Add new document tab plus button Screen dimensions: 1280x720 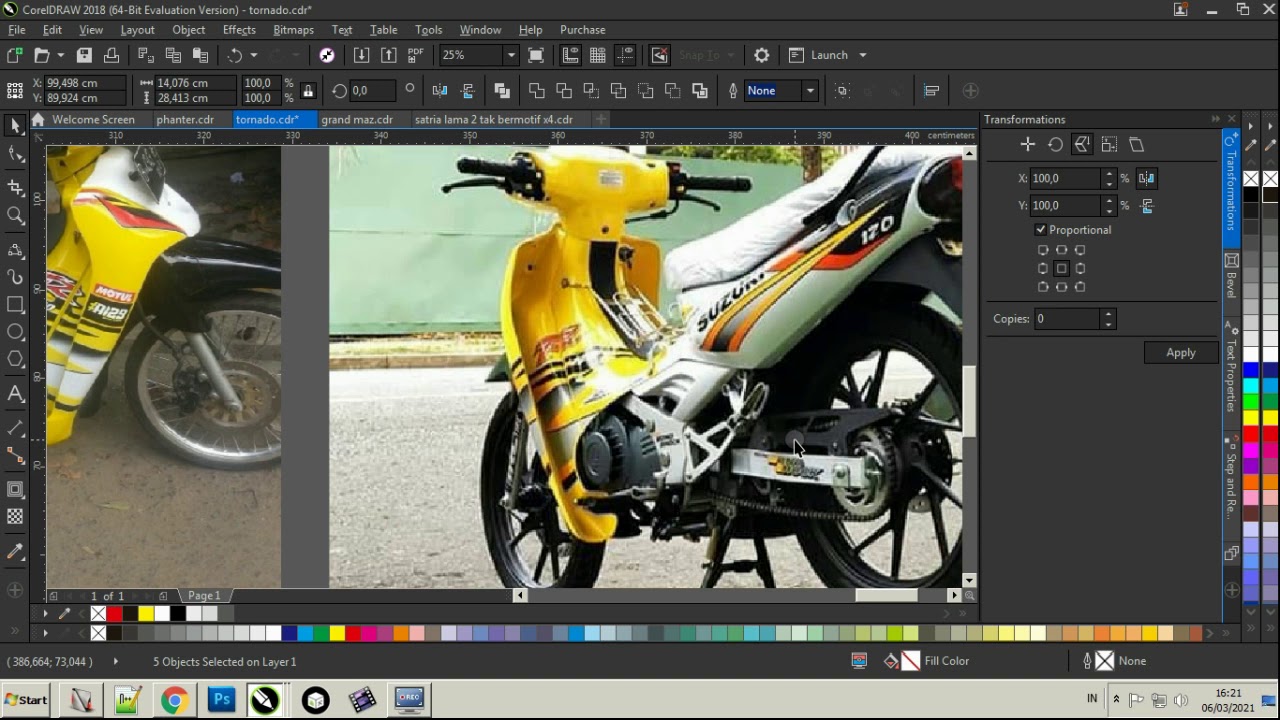click(600, 119)
